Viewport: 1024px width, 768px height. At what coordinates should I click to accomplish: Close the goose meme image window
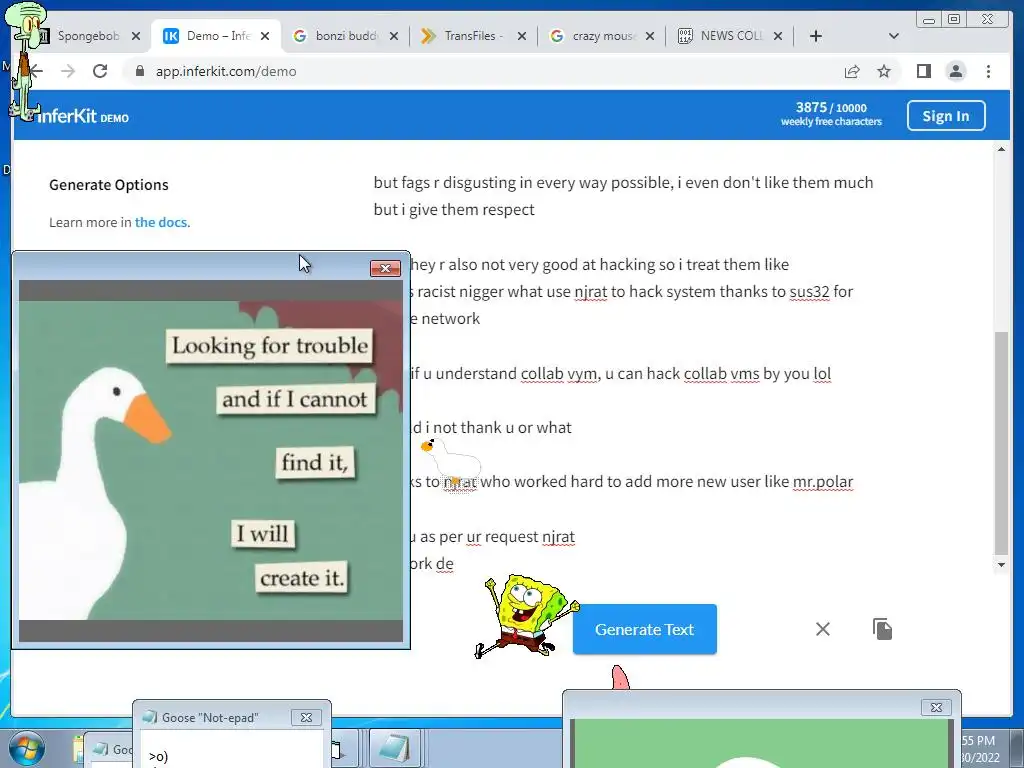[385, 268]
